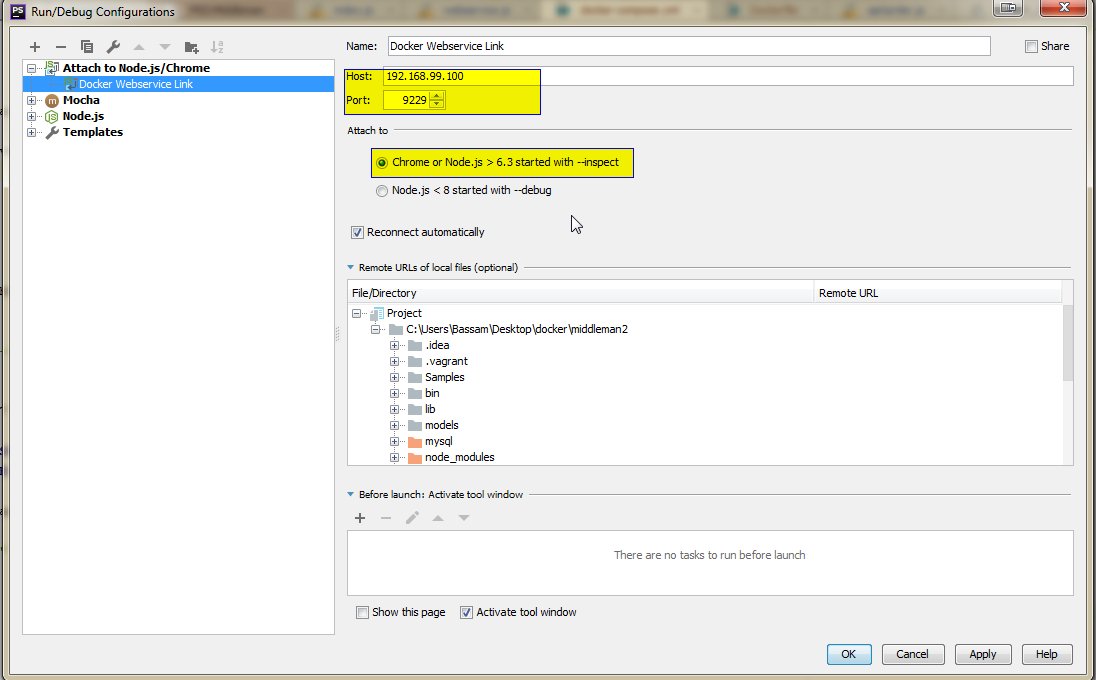
Task: Open Edit Defaults with the wrench icon
Action: click(113, 46)
